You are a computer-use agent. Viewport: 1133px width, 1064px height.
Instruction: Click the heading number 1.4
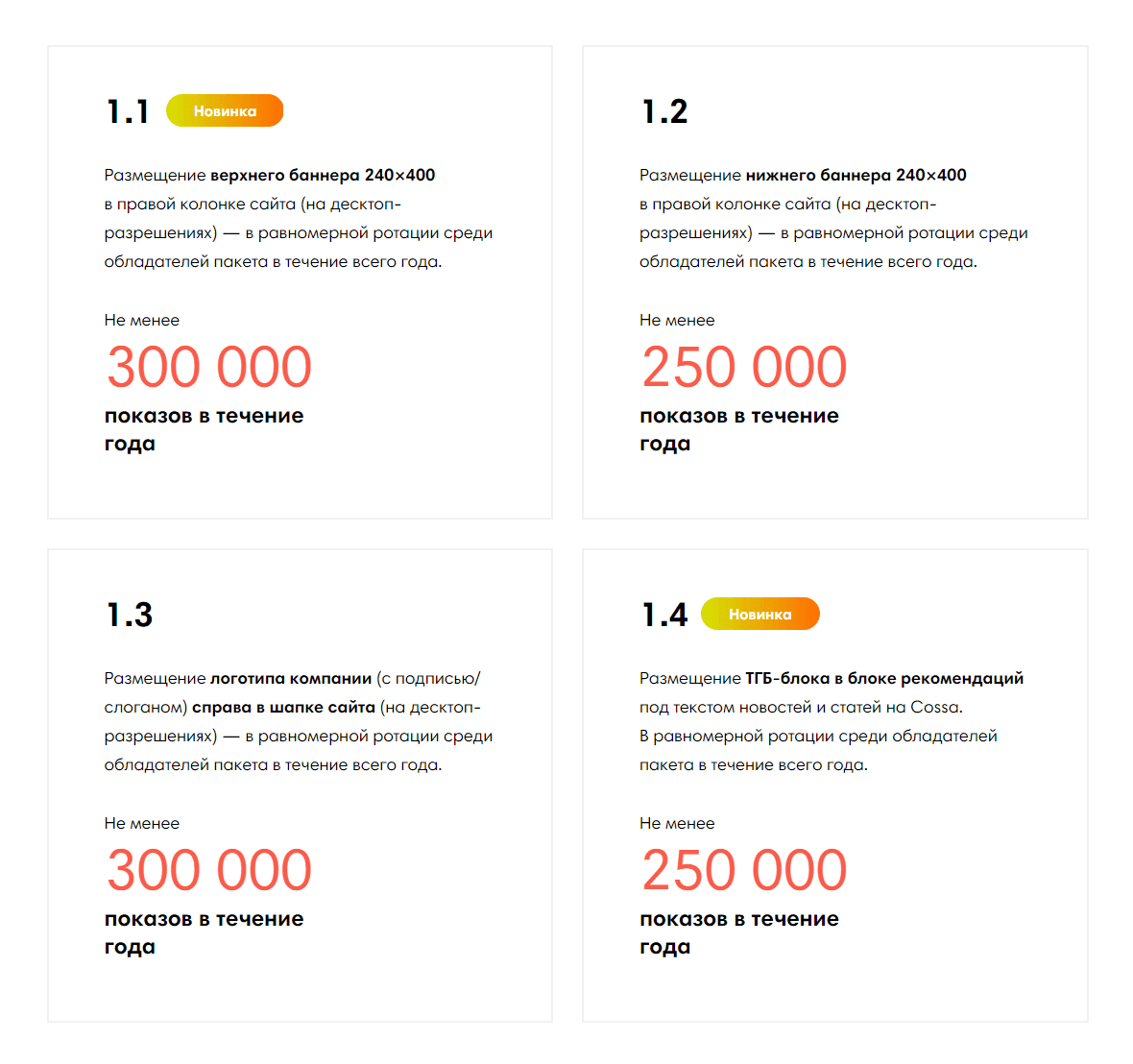(664, 615)
